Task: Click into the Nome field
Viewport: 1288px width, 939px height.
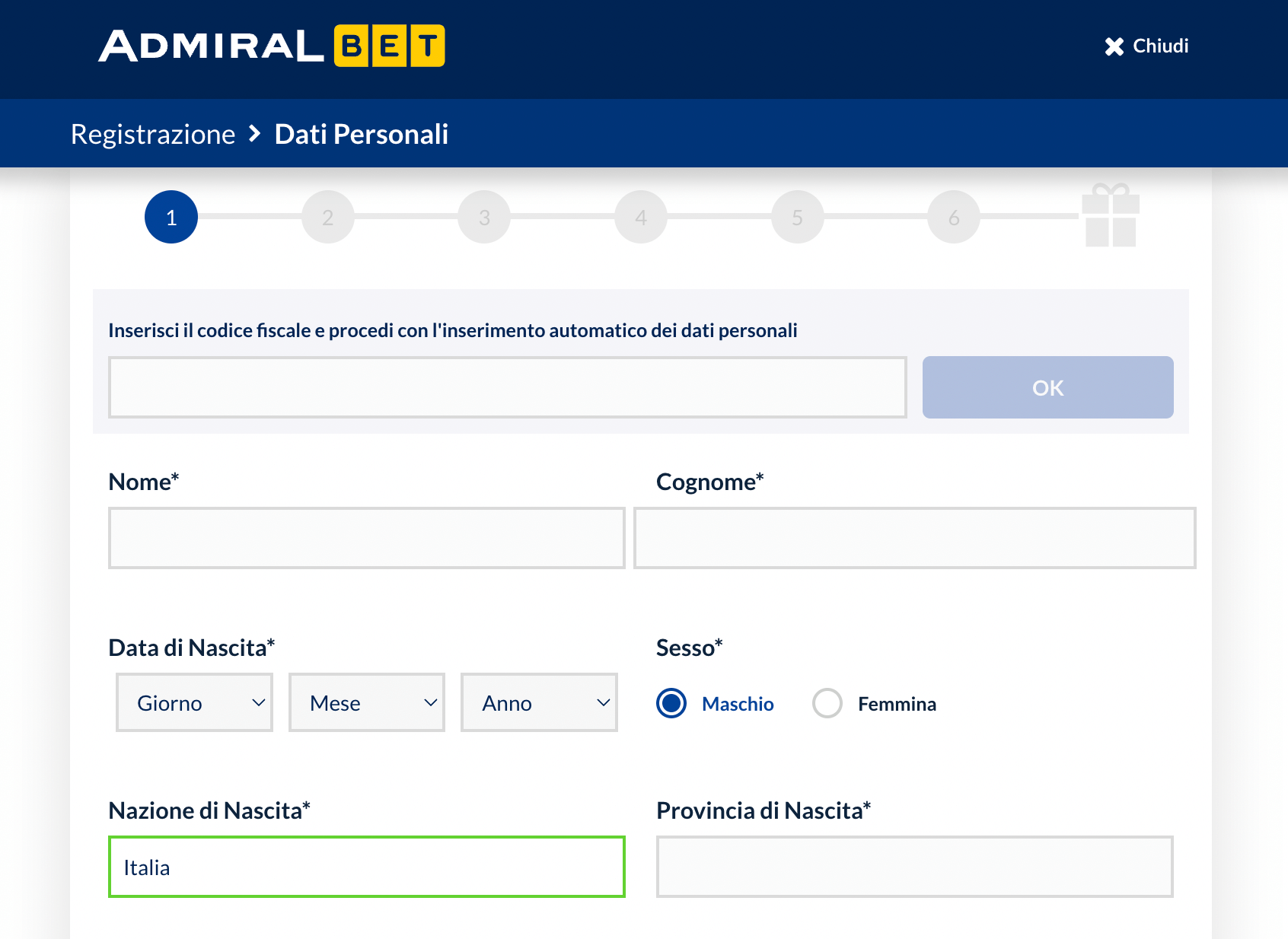Action: point(367,538)
